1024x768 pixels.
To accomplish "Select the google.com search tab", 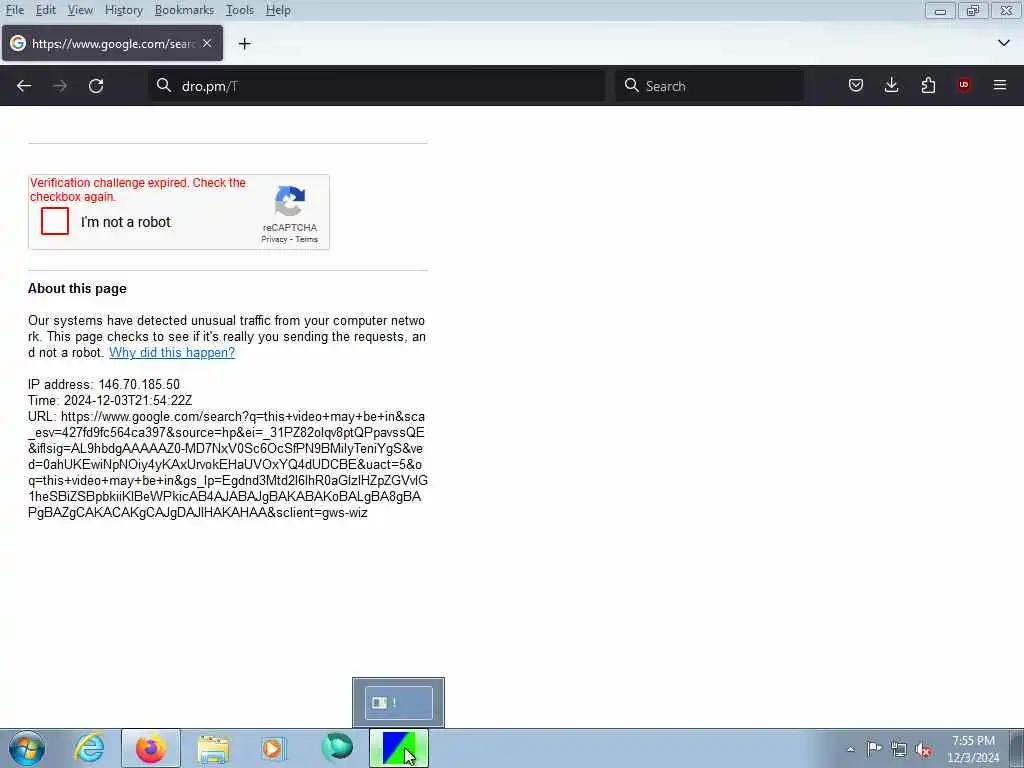I will 112,43.
